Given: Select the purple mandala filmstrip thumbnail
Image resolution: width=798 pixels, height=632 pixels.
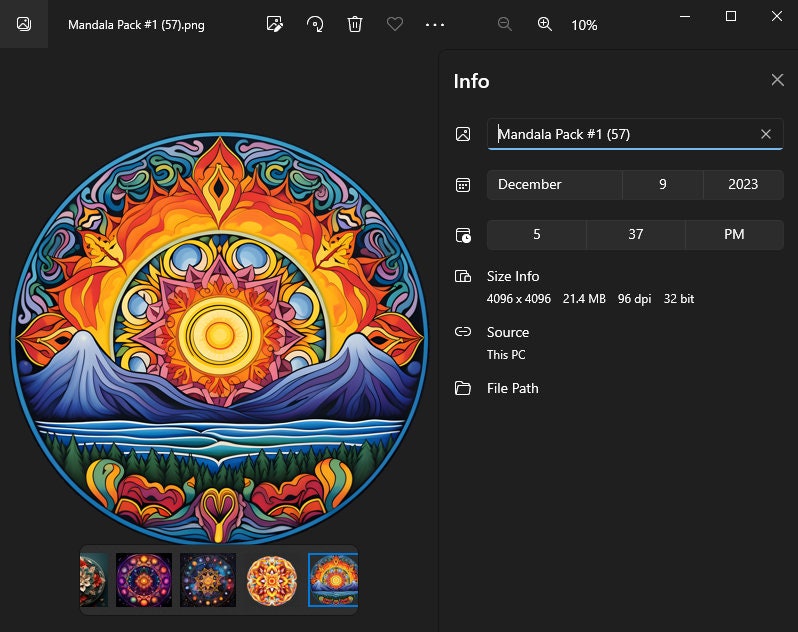Looking at the screenshot, I should point(144,580).
